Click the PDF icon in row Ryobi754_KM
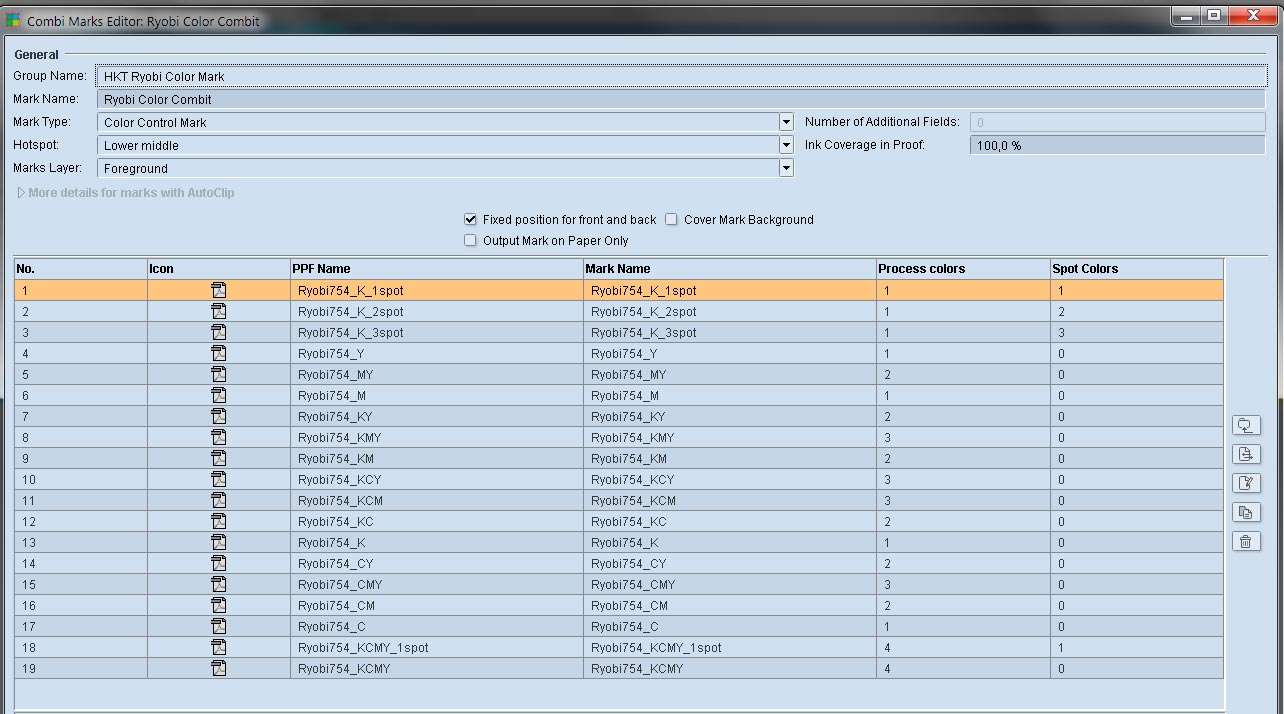 219,458
